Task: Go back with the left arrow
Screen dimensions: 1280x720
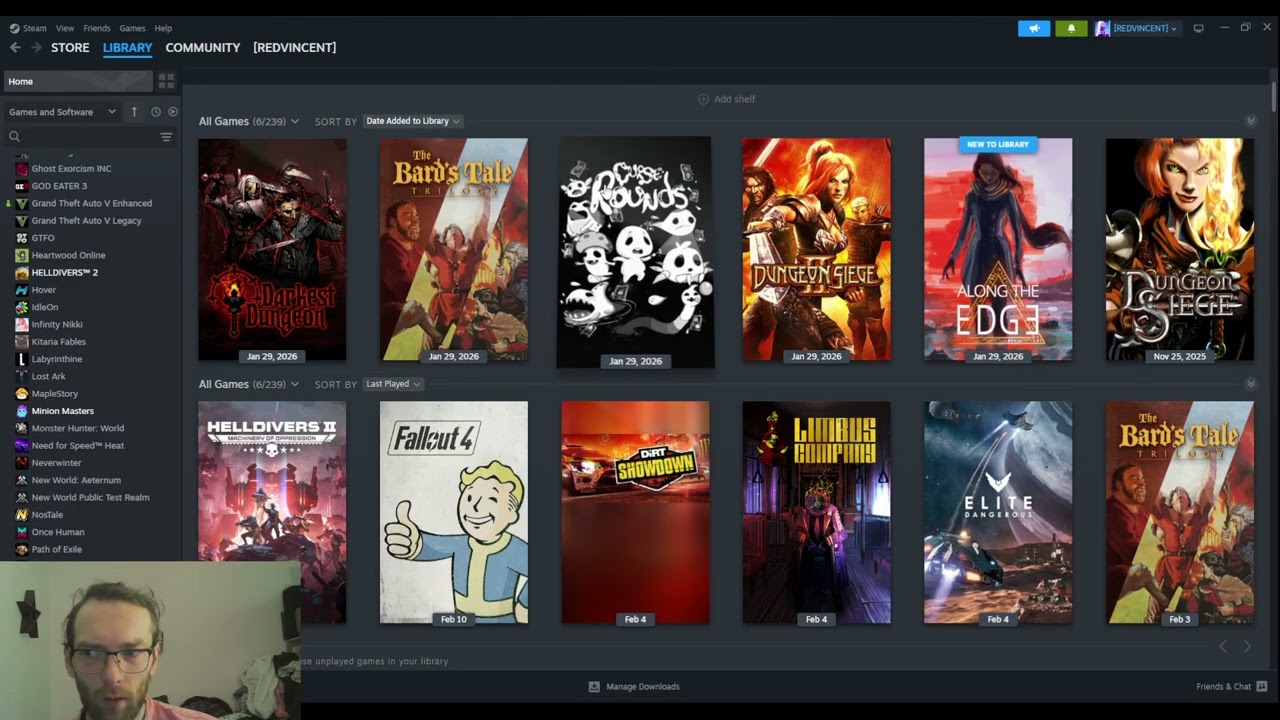Action: [15, 47]
